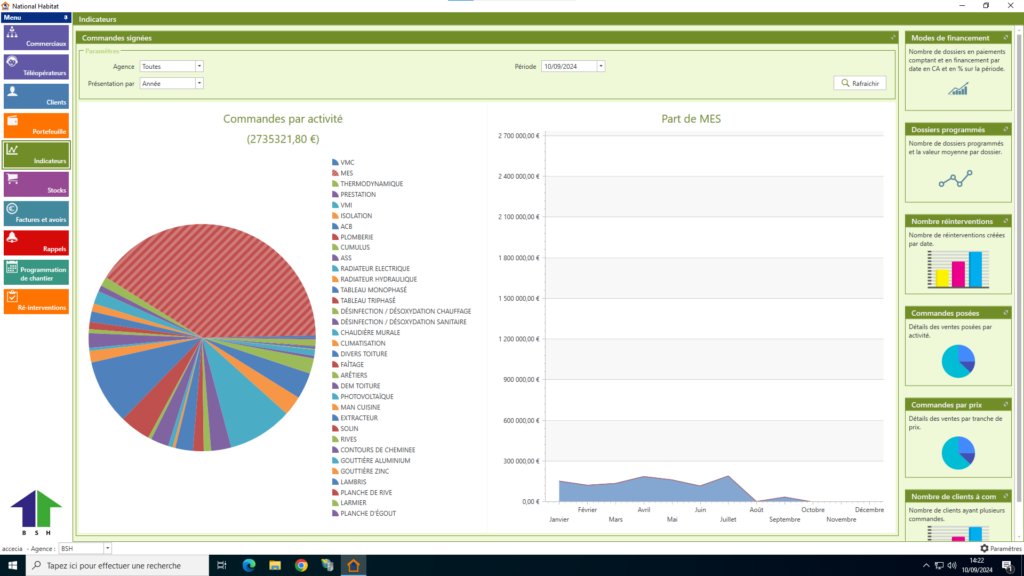Click the CHAUDIÈRE MURALE legend entry
The width and height of the screenshot is (1024, 576).
coord(366,332)
